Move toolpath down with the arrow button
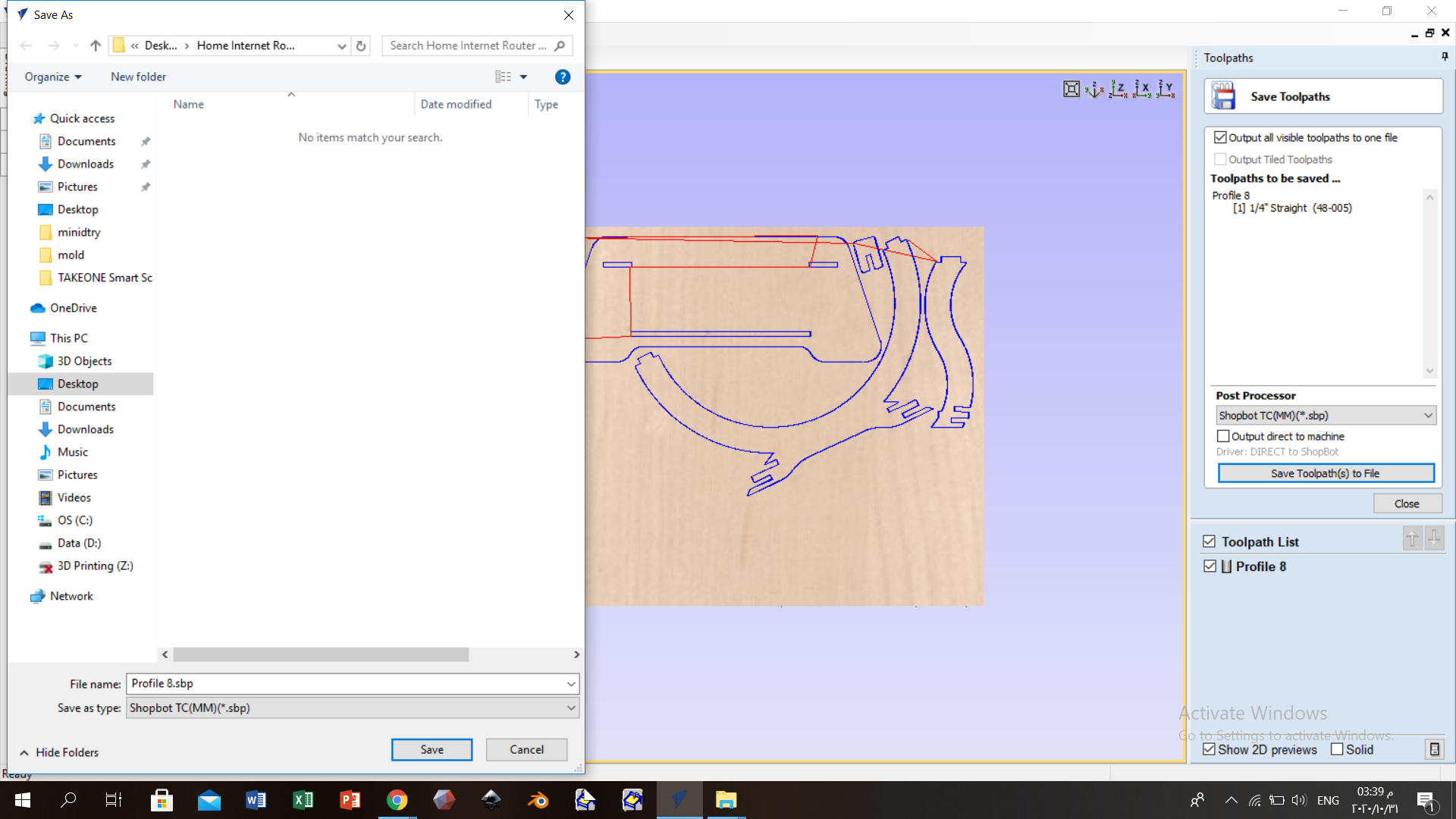The image size is (1456, 819). [x=1434, y=538]
